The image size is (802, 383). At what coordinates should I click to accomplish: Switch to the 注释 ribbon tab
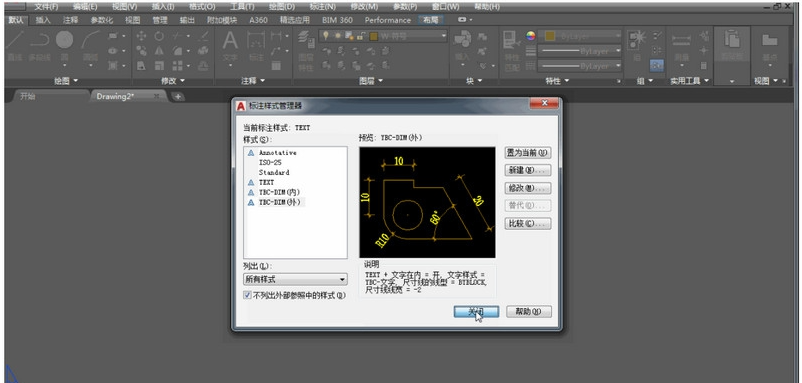coord(71,20)
